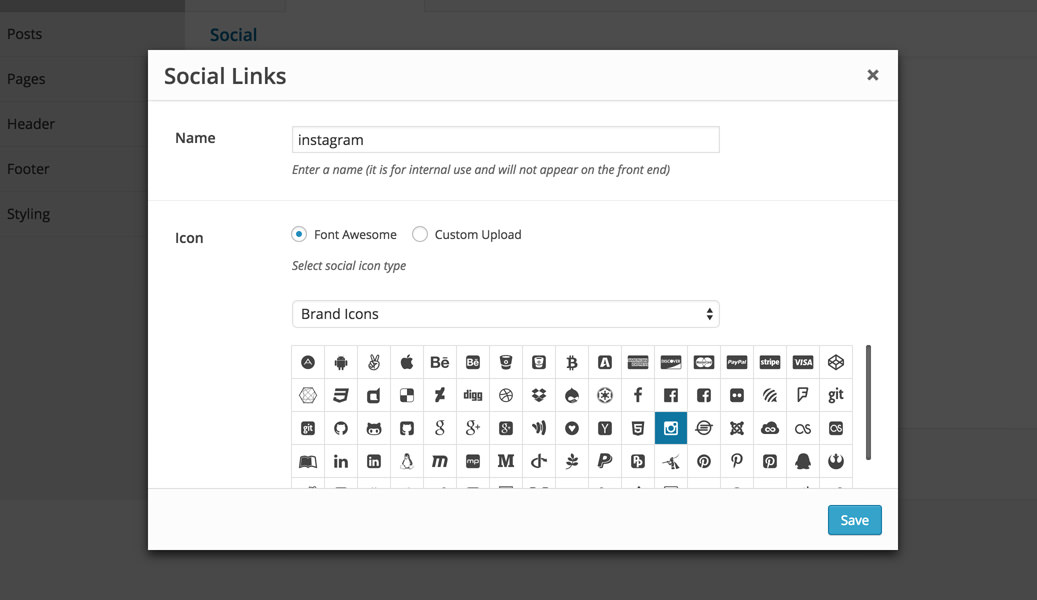The image size is (1037, 600).
Task: Select the QQ penguin icon
Action: 803,461
